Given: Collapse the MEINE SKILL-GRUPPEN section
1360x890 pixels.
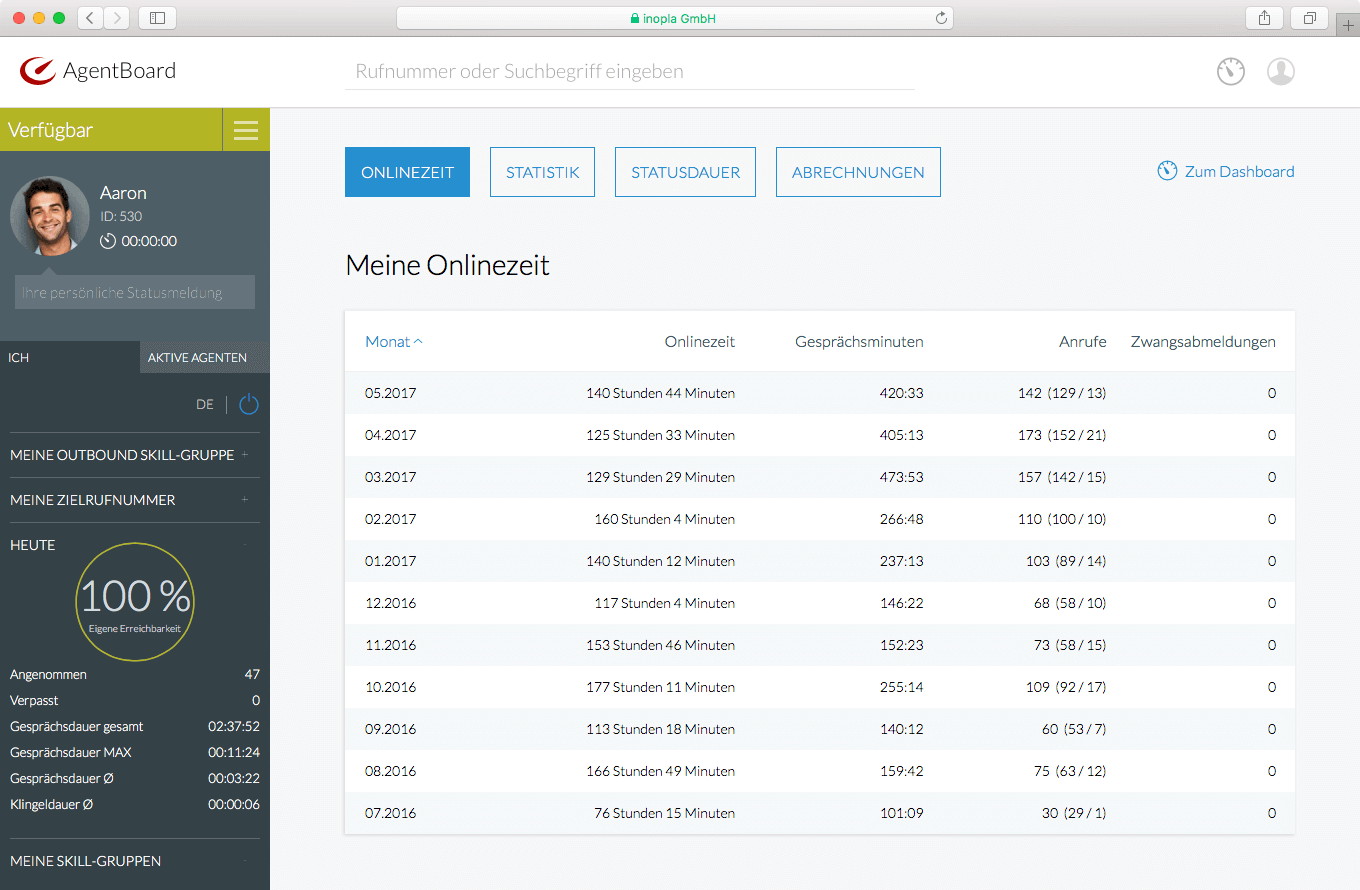Looking at the screenshot, I should tap(135, 861).
